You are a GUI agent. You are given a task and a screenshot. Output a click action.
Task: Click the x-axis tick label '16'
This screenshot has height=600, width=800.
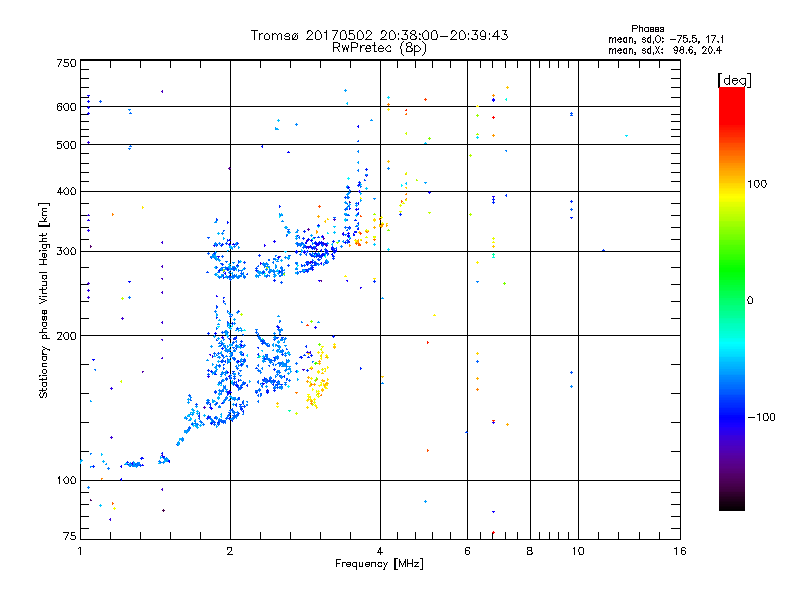click(680, 551)
